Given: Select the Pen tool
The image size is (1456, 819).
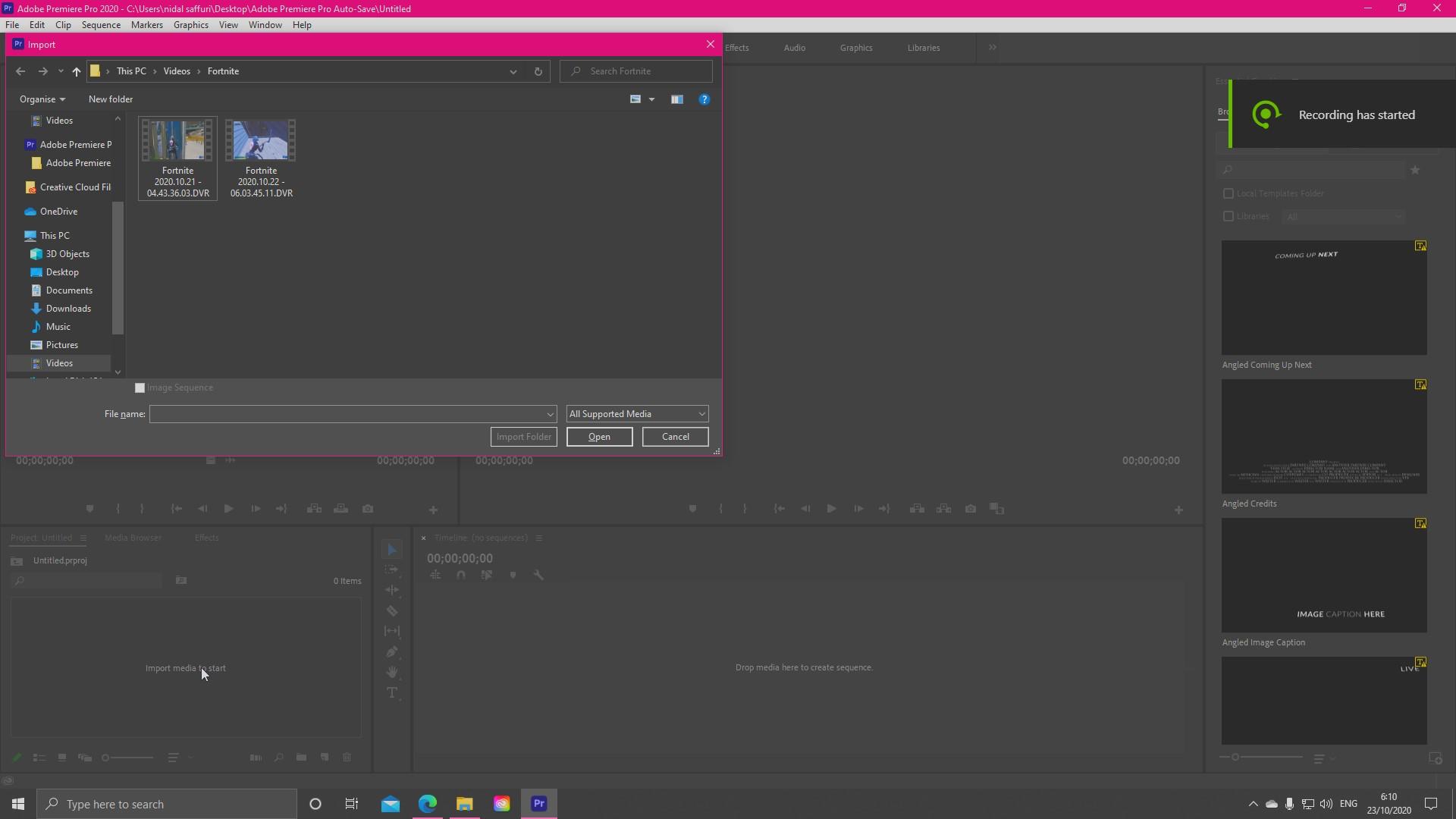Looking at the screenshot, I should coord(392,651).
